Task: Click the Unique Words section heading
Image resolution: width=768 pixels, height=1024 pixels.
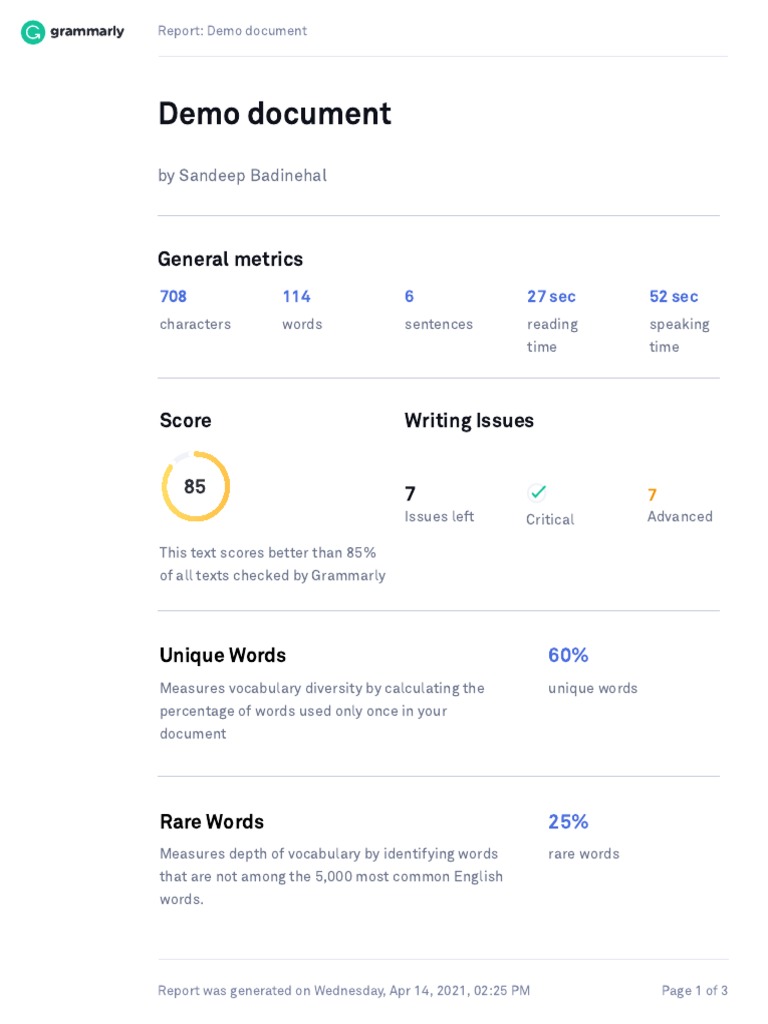Action: coord(223,656)
